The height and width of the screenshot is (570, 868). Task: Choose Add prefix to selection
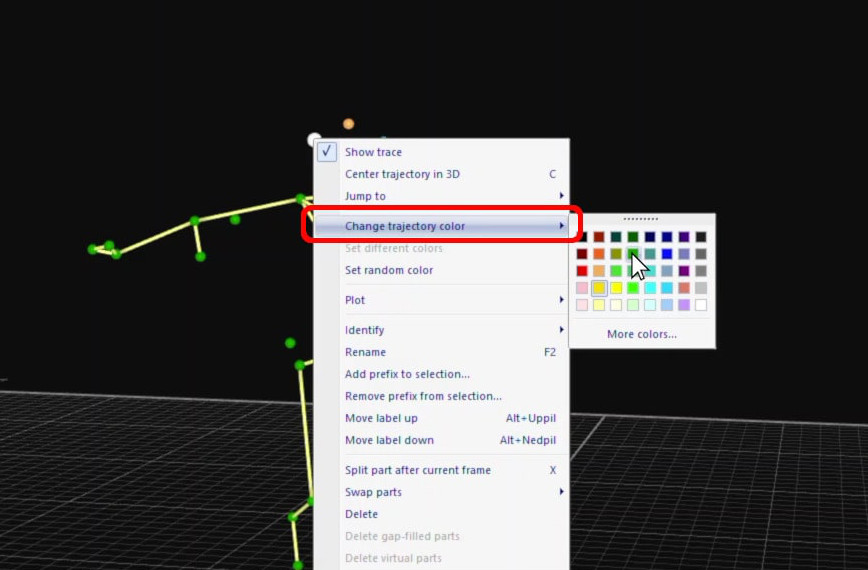[x=407, y=374]
